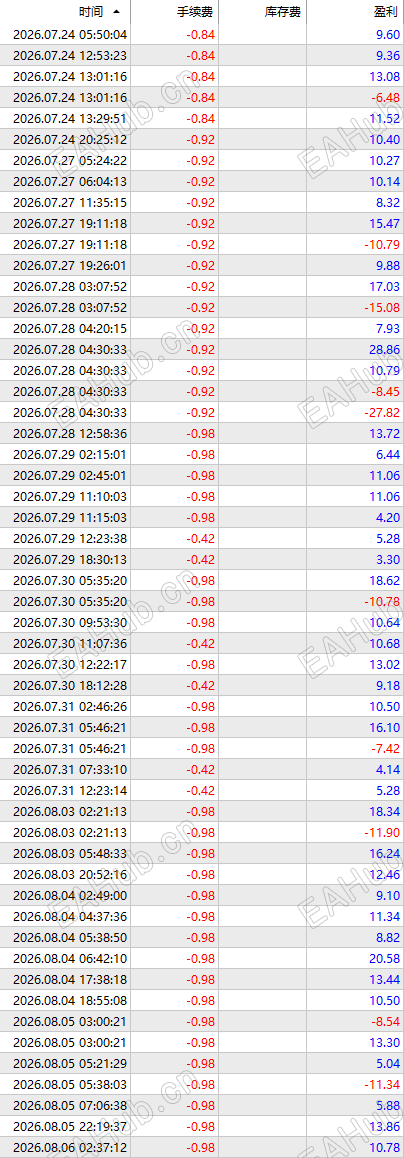This screenshot has width=404, height=1158.
Task: Click profit value 18.62
Action: coord(385,580)
